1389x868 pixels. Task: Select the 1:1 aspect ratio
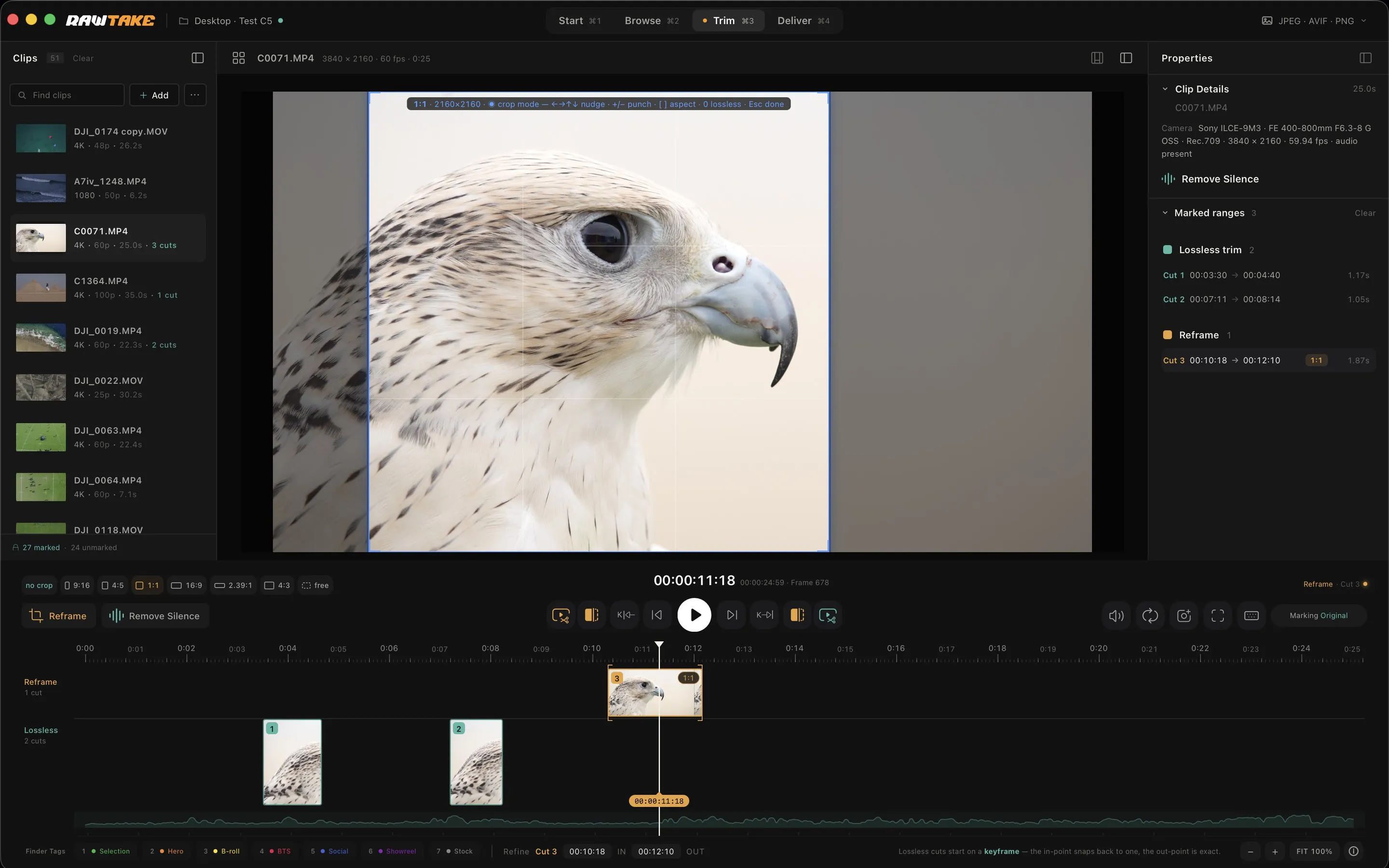coord(148,585)
